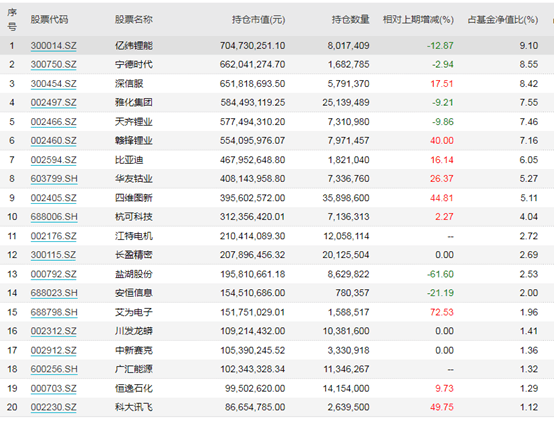Viewport: 554px width, 423px height.
Task: Select stock name 赣锋锂业
Action: pos(134,141)
